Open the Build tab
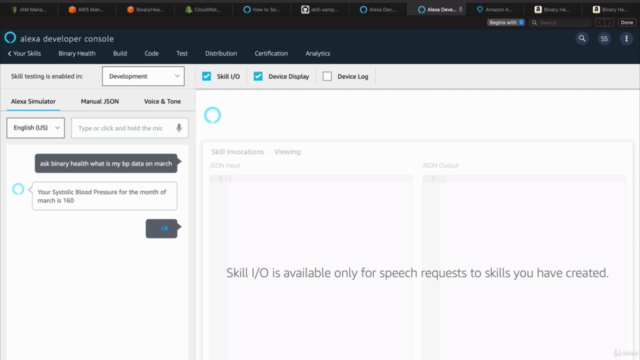This screenshot has width=640, height=360. [x=120, y=53]
